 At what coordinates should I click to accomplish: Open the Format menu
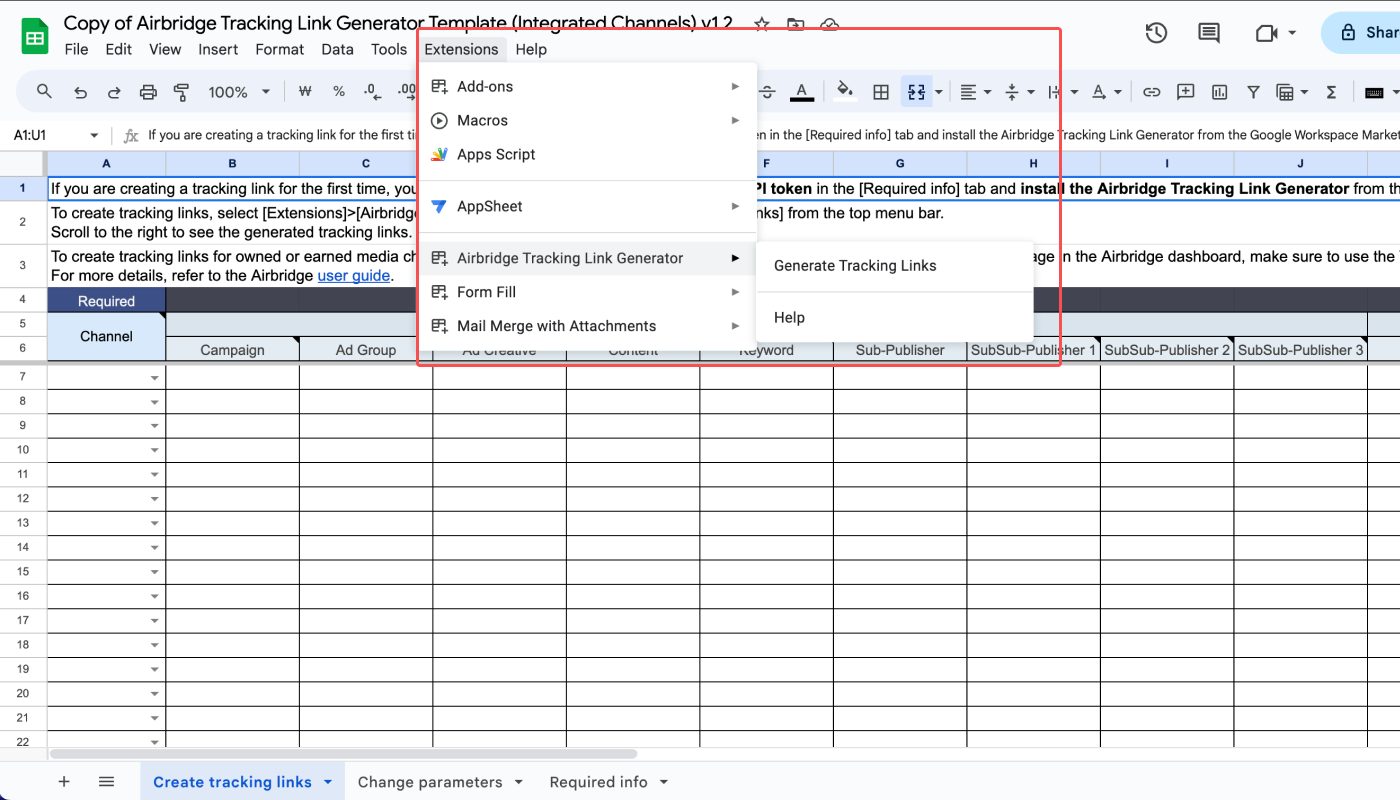click(280, 49)
